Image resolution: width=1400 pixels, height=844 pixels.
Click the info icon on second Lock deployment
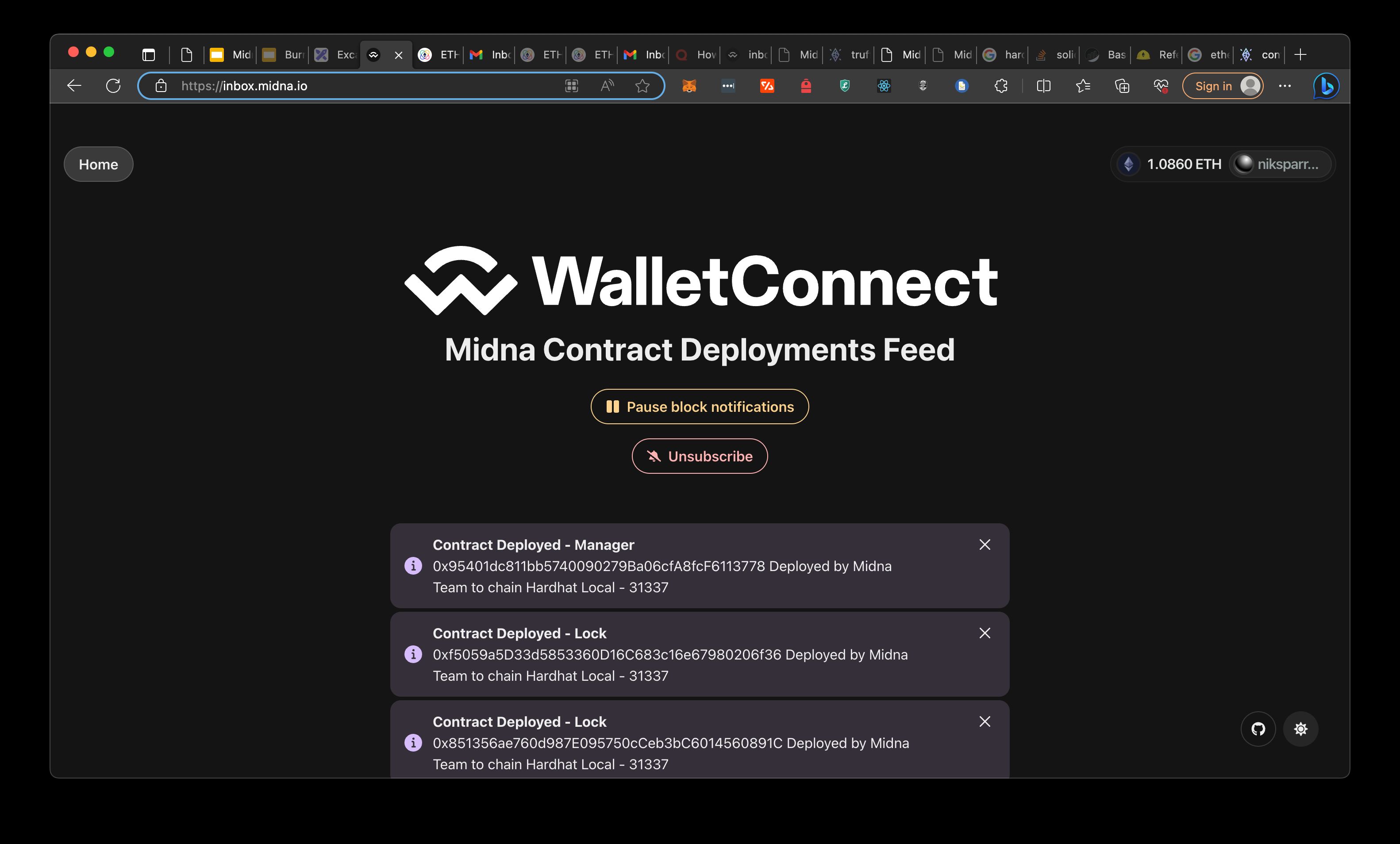(x=413, y=742)
